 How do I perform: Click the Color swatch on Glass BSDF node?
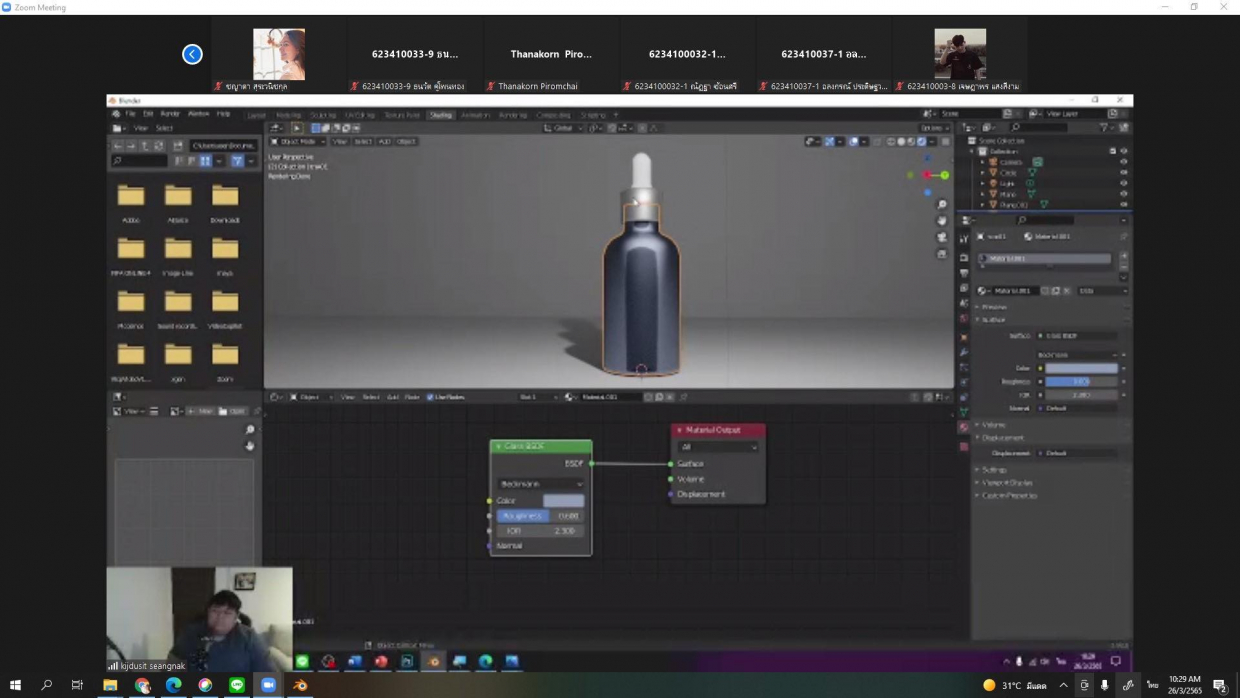click(563, 500)
